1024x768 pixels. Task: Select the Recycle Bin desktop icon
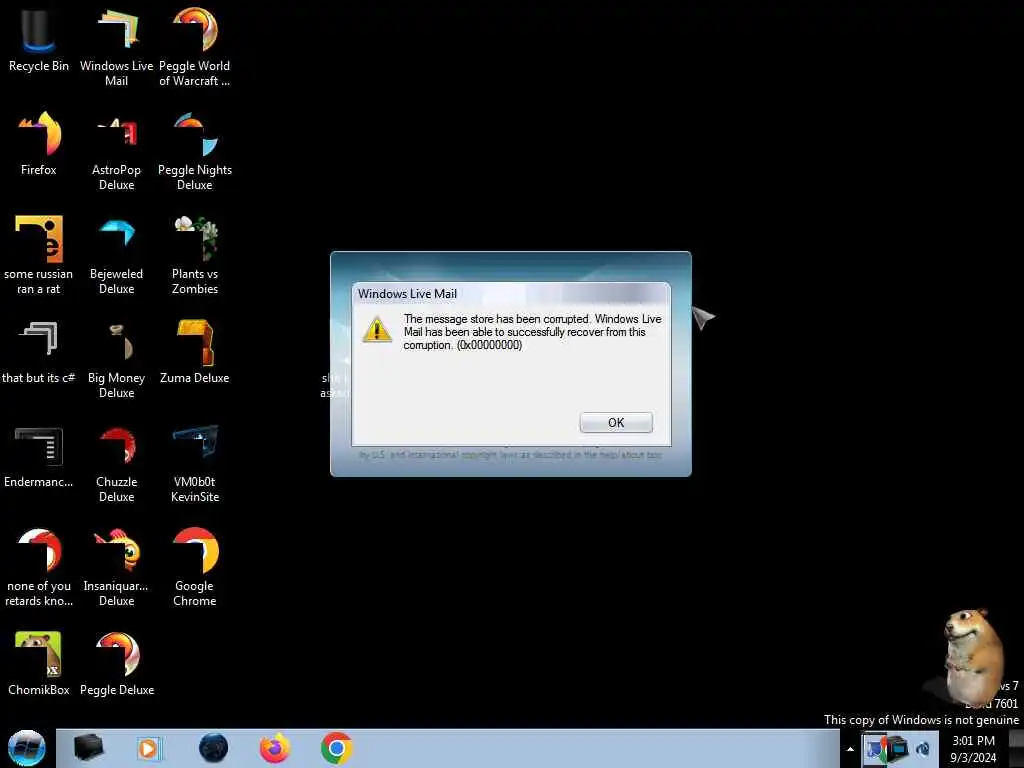[x=39, y=40]
